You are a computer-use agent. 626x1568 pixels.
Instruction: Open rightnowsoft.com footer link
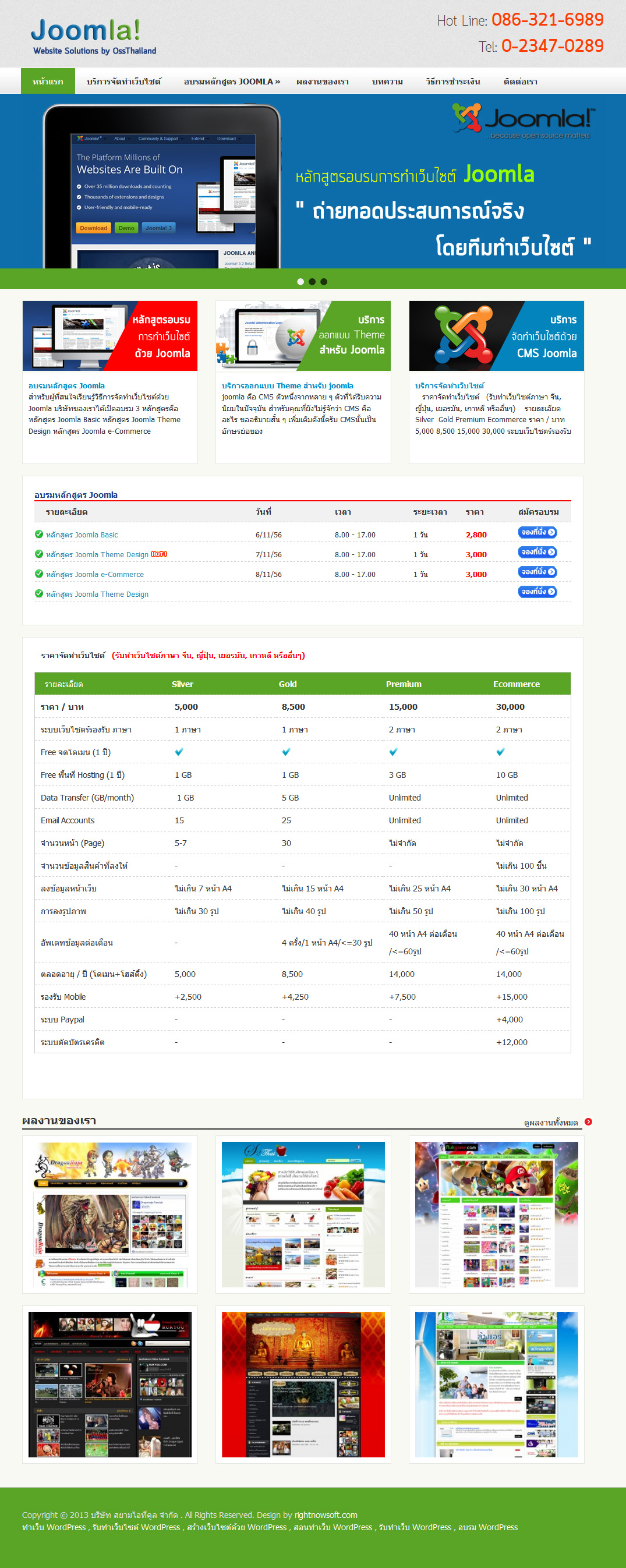click(x=326, y=1515)
